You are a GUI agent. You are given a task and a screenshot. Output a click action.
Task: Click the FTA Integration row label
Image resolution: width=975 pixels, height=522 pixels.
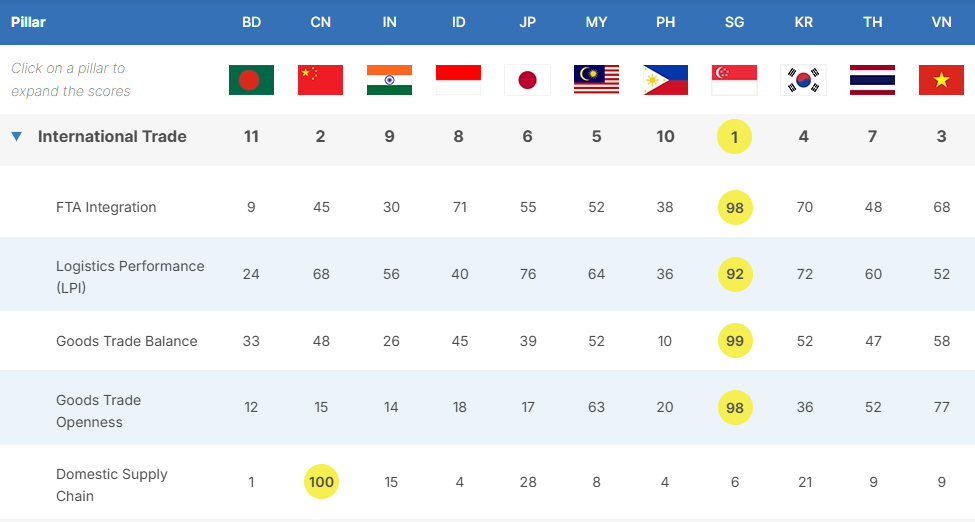pos(106,208)
